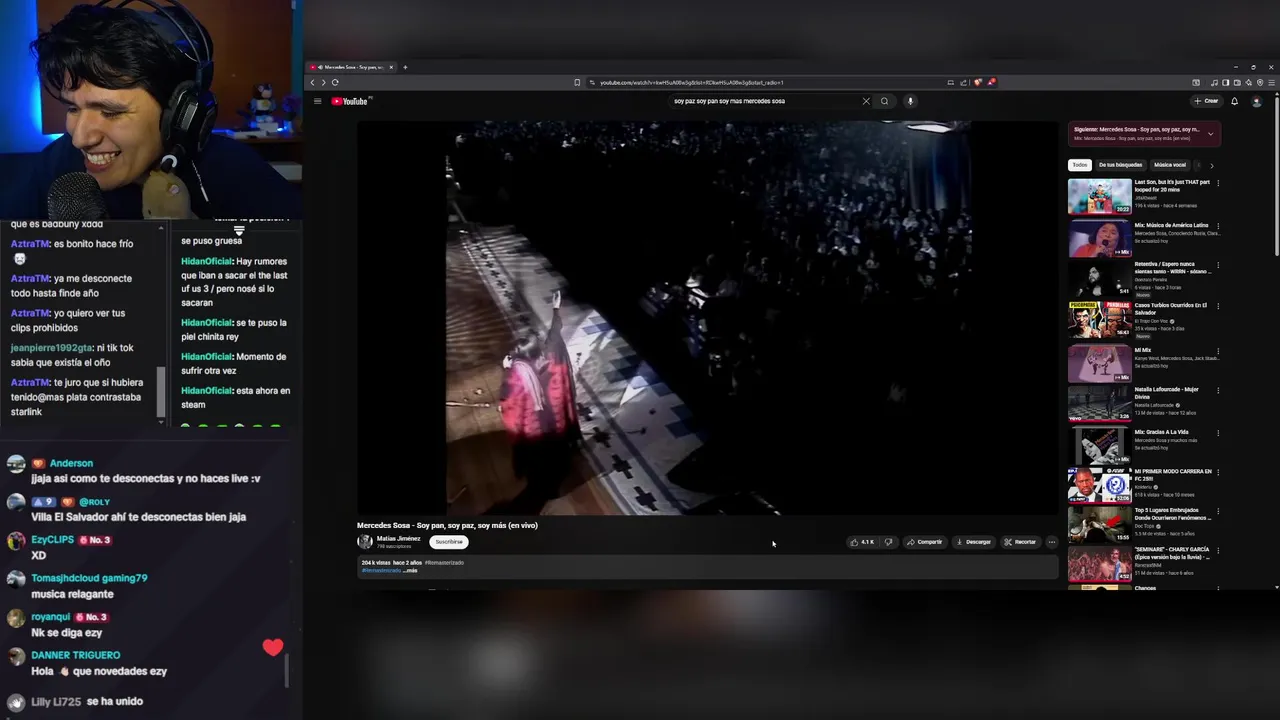This screenshot has width=1280, height=720.
Task: Open the Crear upload menu
Action: 1206,101
